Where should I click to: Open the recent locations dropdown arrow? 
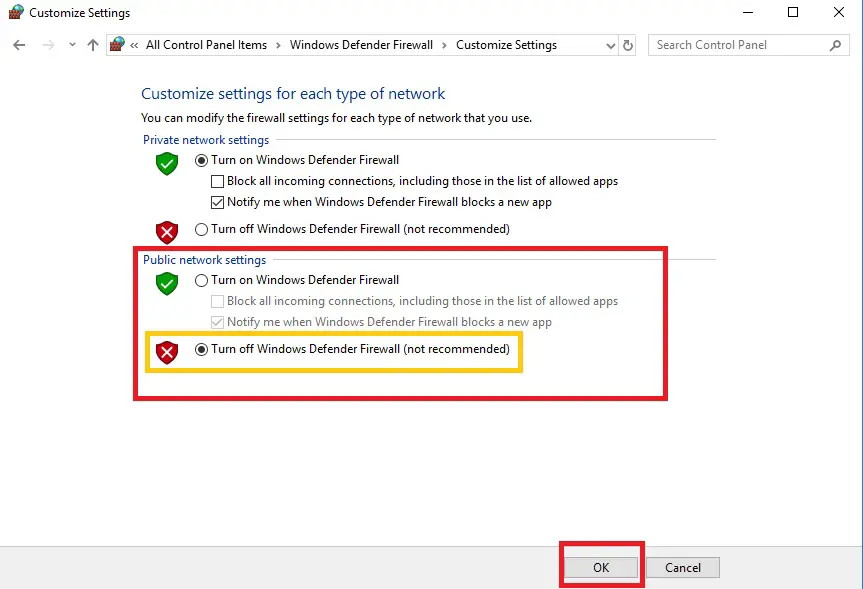72,45
